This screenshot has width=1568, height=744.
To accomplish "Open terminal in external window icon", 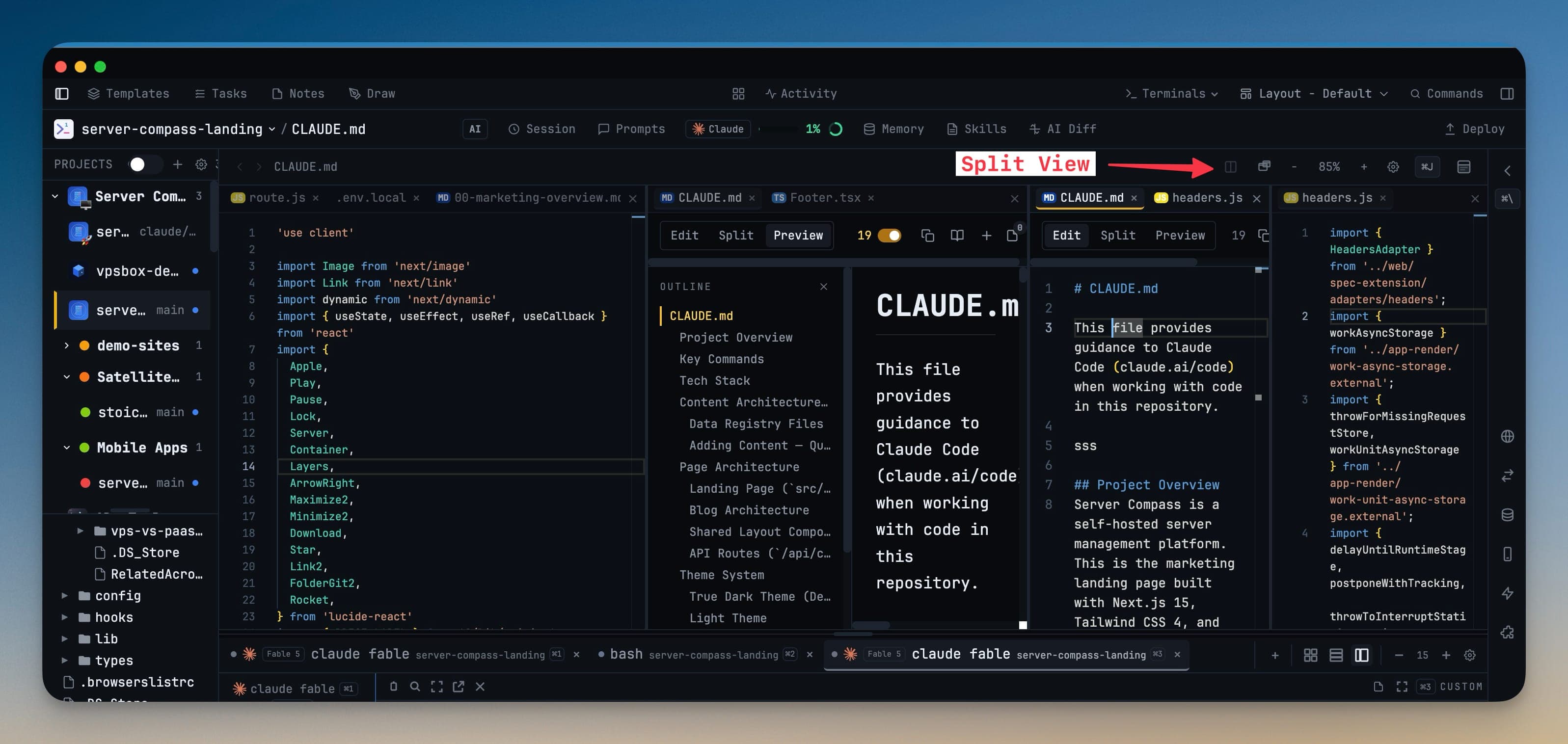I will [x=459, y=687].
